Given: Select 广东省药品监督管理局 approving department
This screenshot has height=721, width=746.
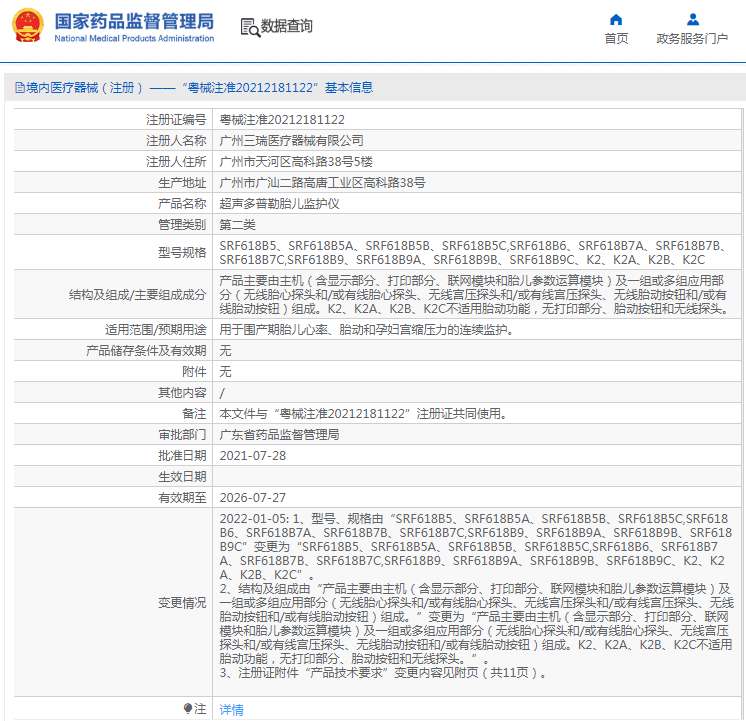Looking at the screenshot, I should point(279,435).
